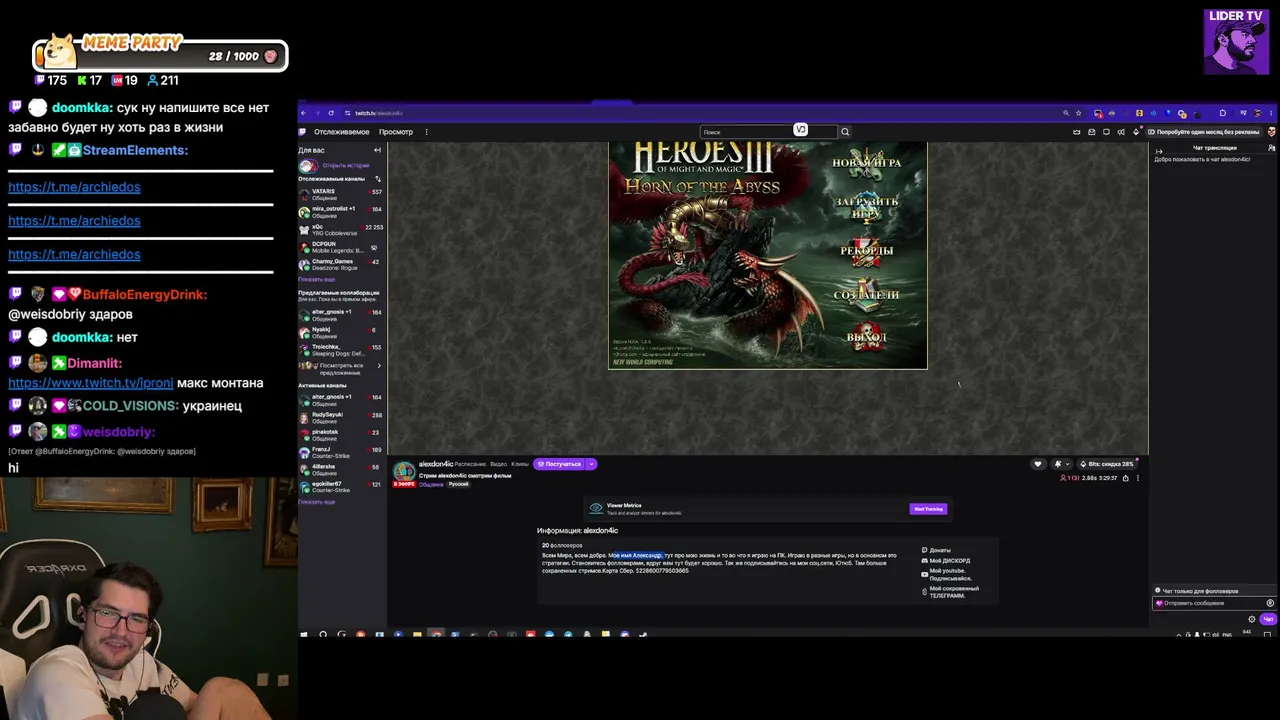This screenshot has height=720, width=1280.
Task: Click the share stream icon
Action: tap(1125, 478)
